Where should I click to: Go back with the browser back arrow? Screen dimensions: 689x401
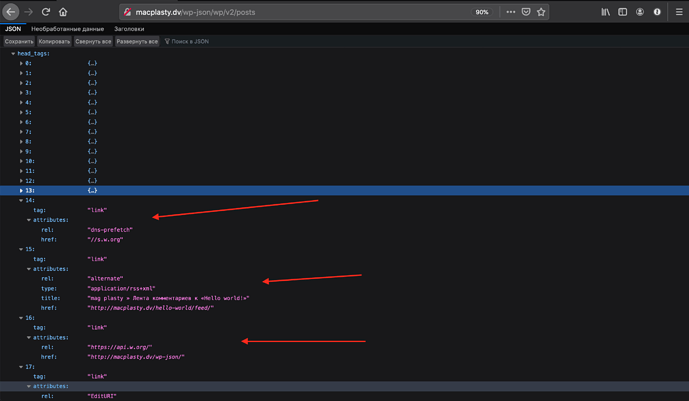11,12
